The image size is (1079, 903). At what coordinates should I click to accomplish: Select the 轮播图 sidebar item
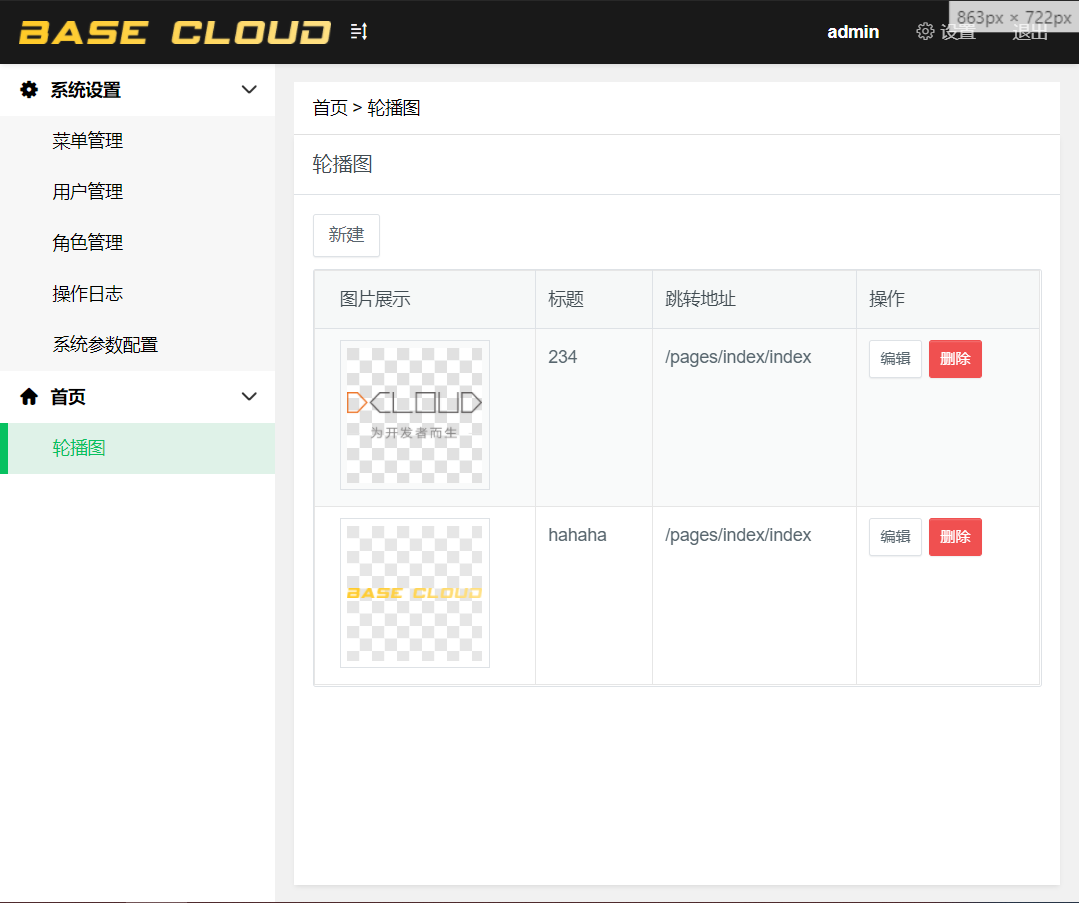tap(138, 448)
